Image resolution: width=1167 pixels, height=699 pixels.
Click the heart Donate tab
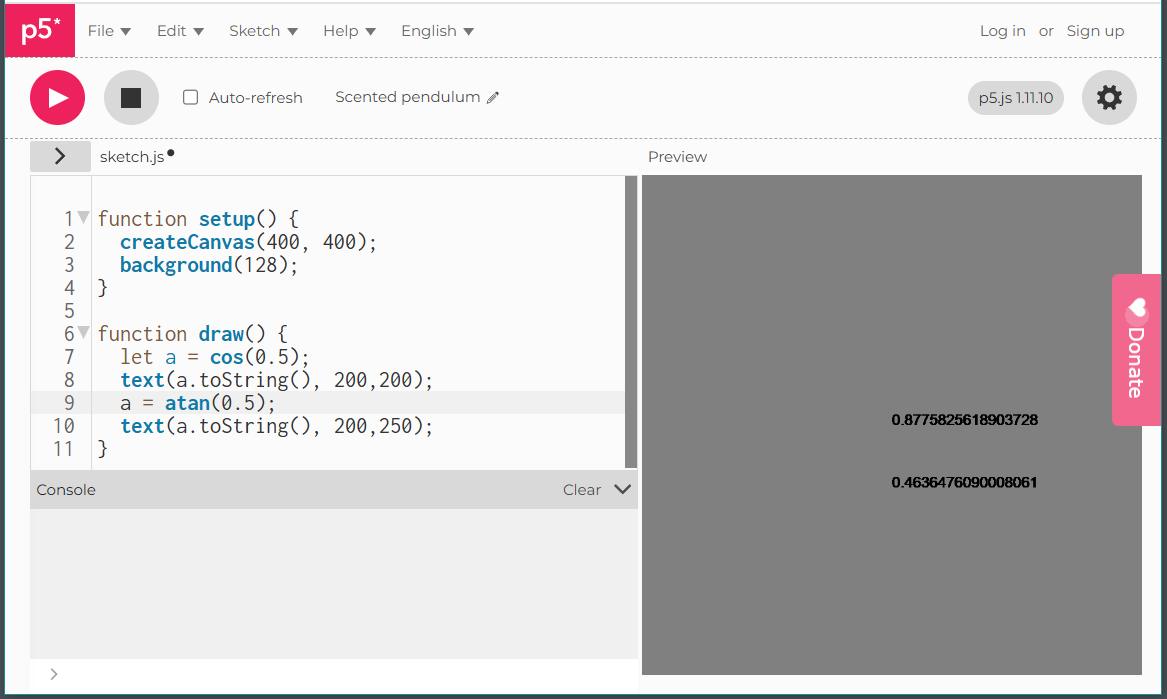(1136, 349)
